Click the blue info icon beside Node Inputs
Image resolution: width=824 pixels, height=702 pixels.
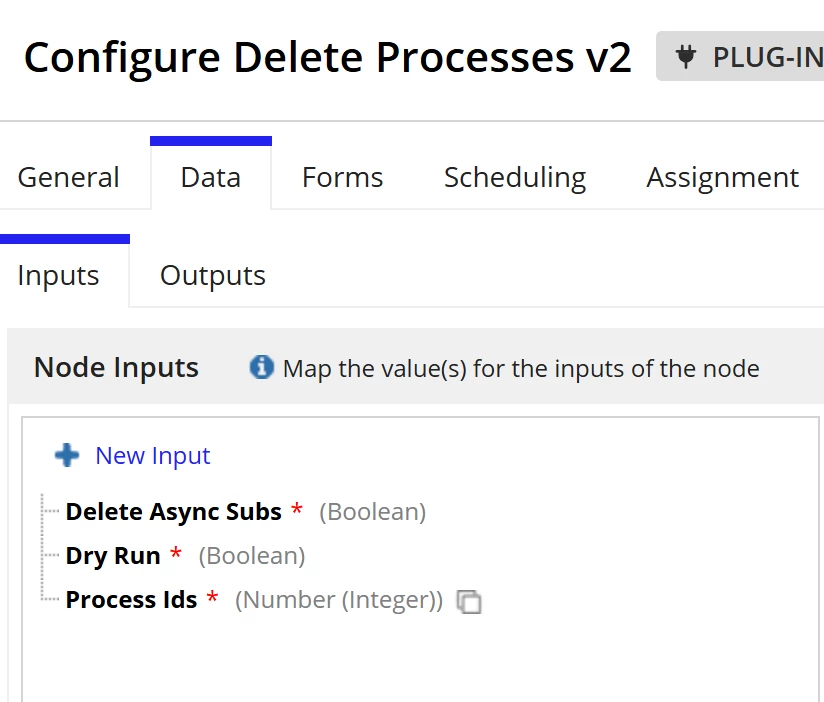(x=261, y=367)
